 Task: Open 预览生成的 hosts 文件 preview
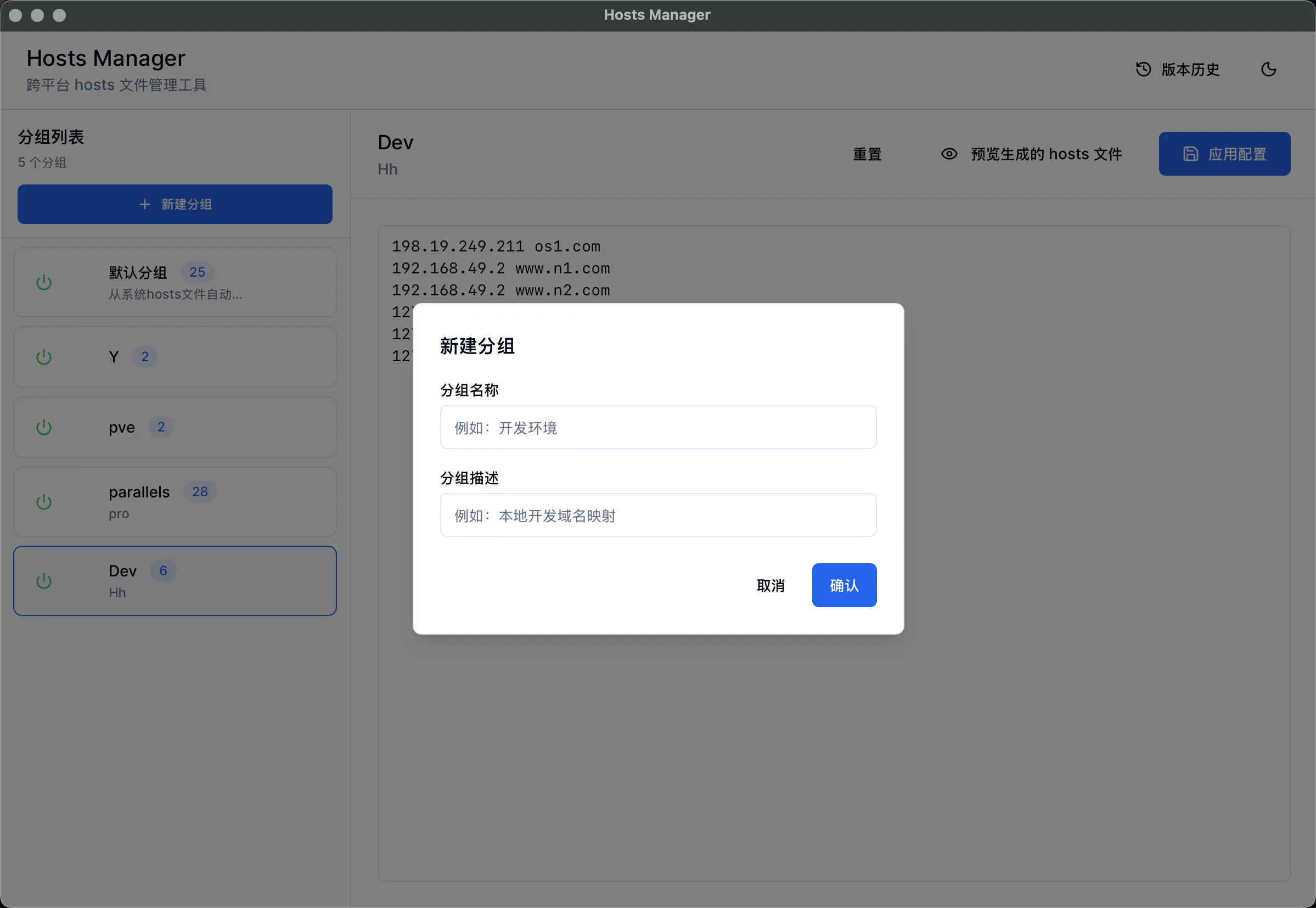1032,154
